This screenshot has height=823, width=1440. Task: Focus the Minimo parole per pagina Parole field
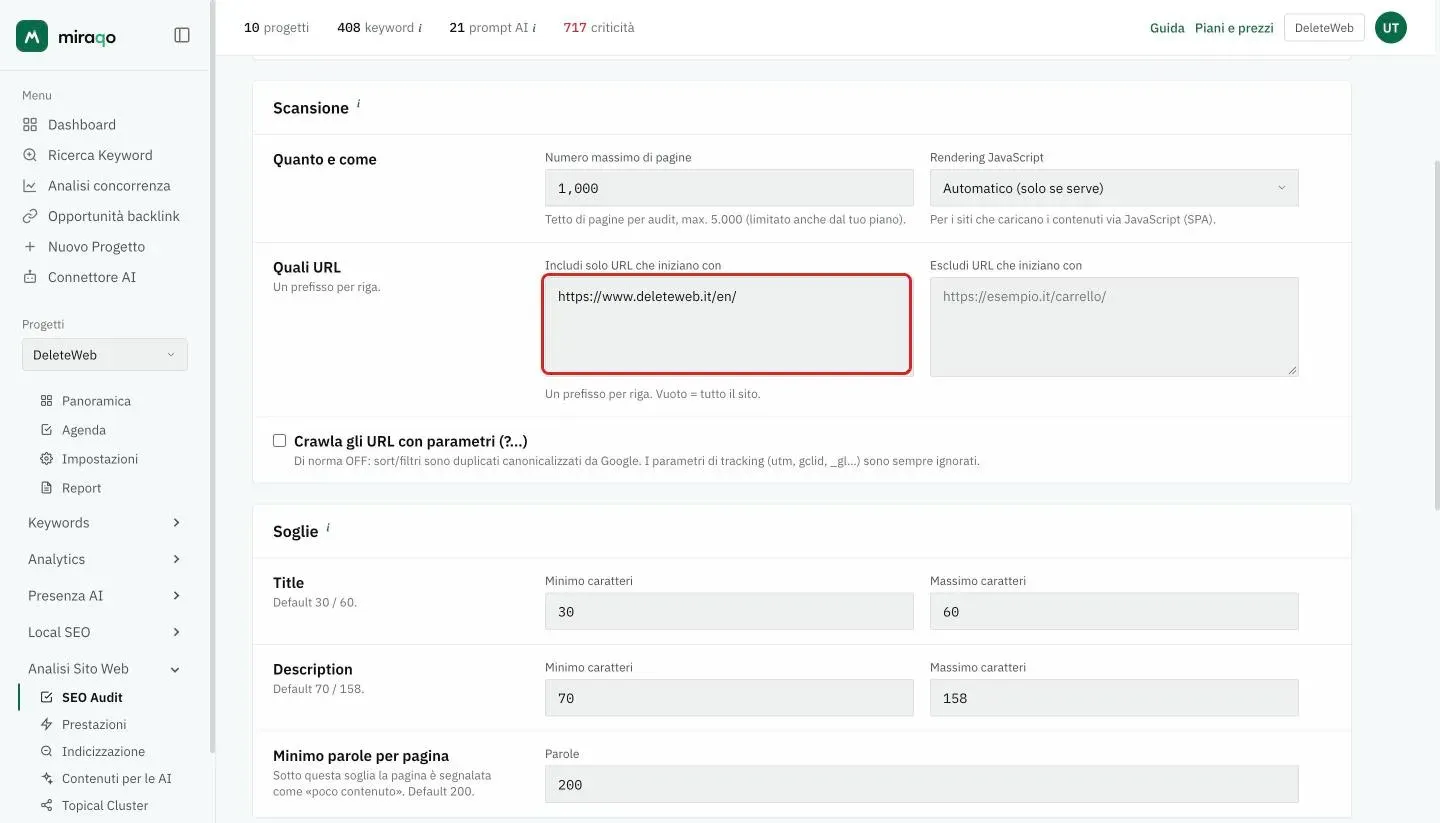click(922, 785)
